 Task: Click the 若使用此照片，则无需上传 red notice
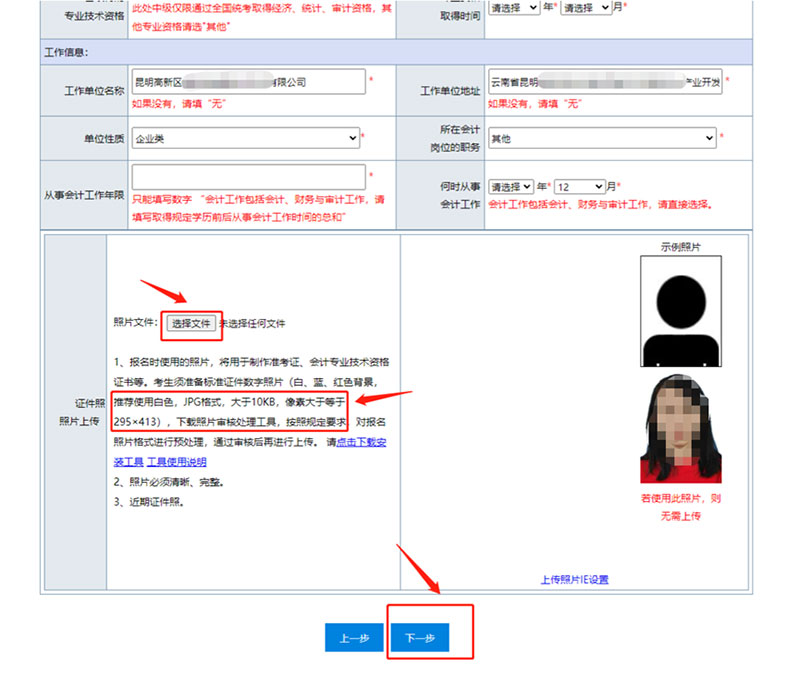pos(680,506)
